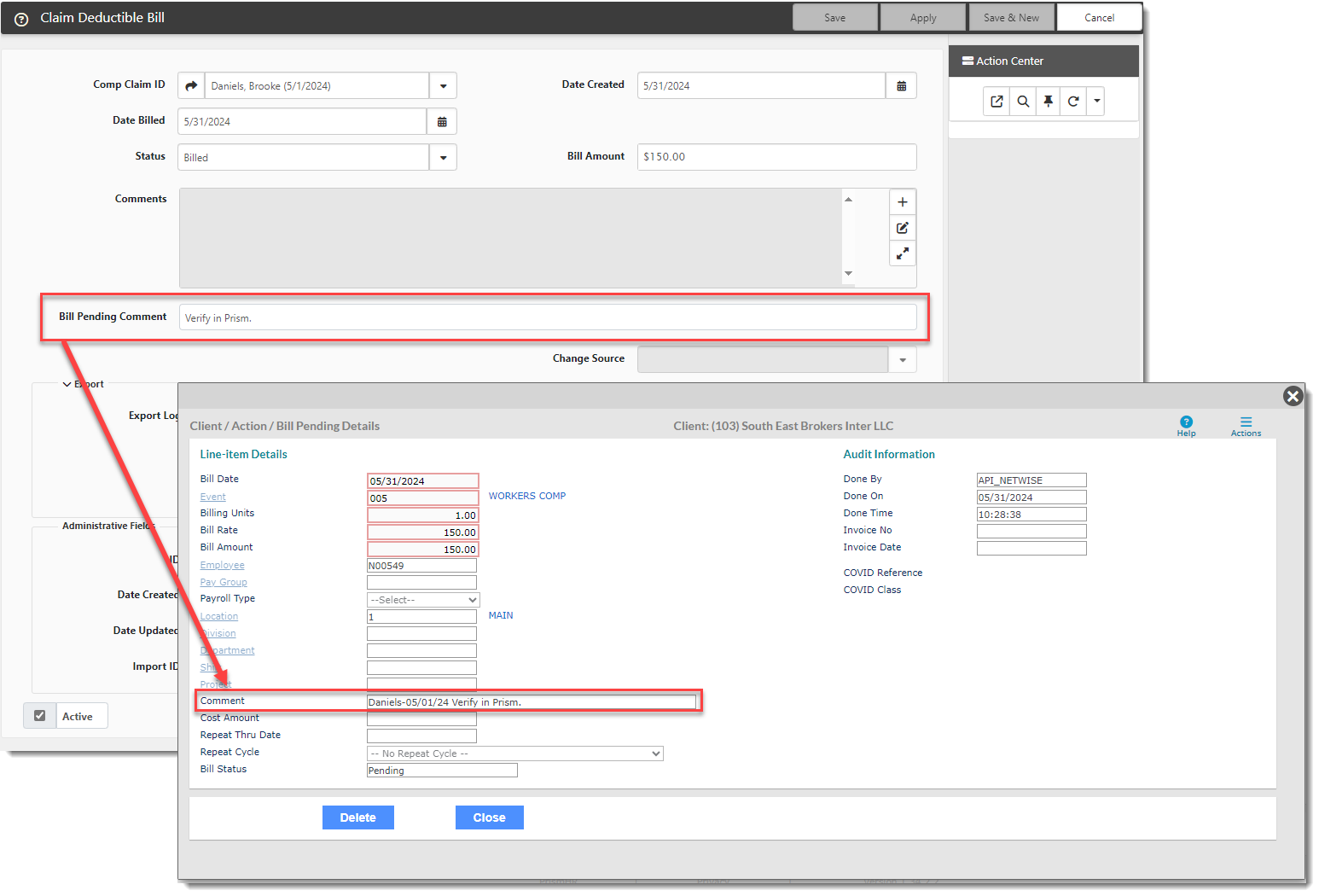Click the Action Center search icon
This screenshot has height=896, width=1319.
pyautogui.click(x=1022, y=102)
